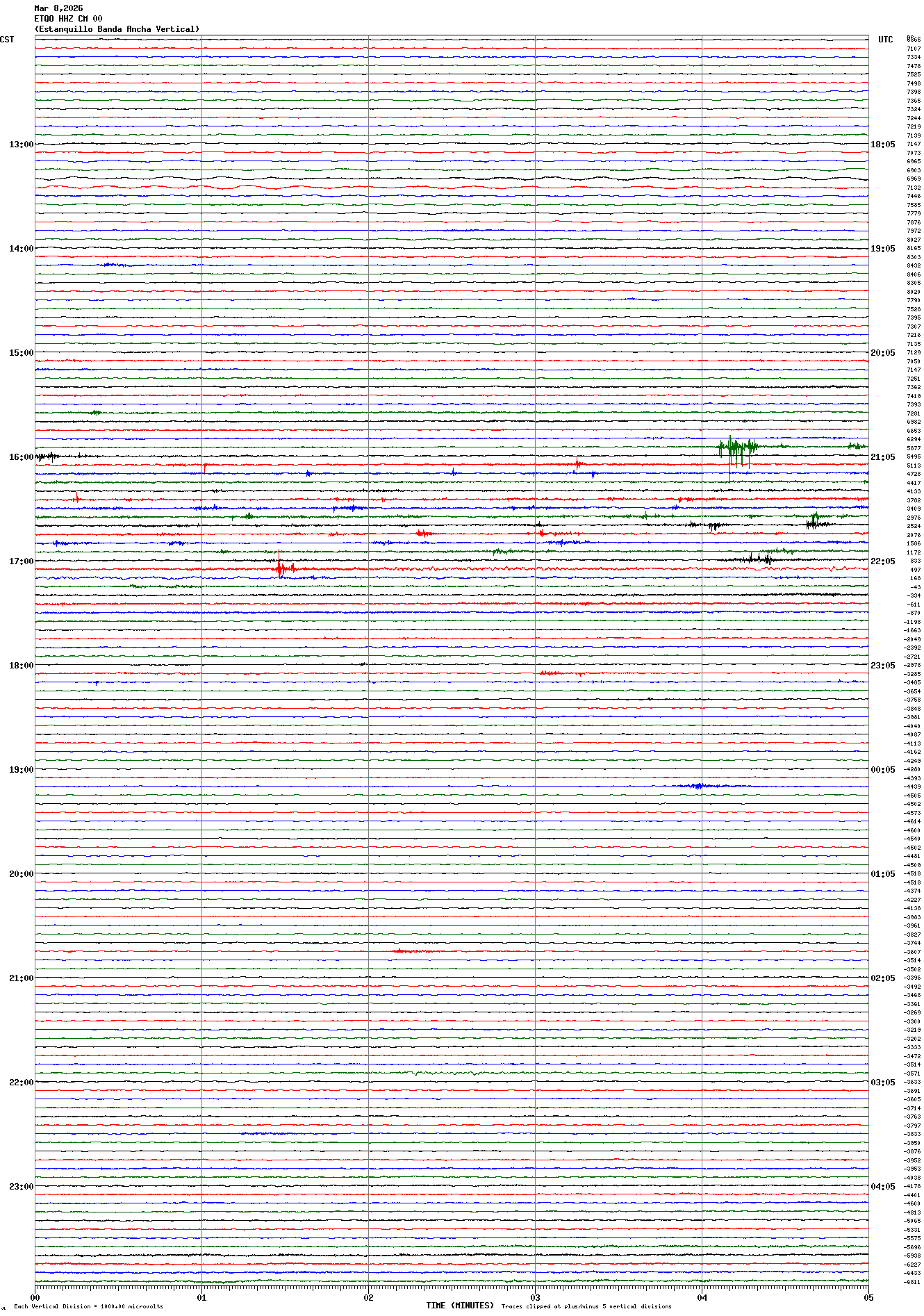Select the 23:00 CST time label
Viewport: 924px width, 1316px height.
[x=21, y=1187]
